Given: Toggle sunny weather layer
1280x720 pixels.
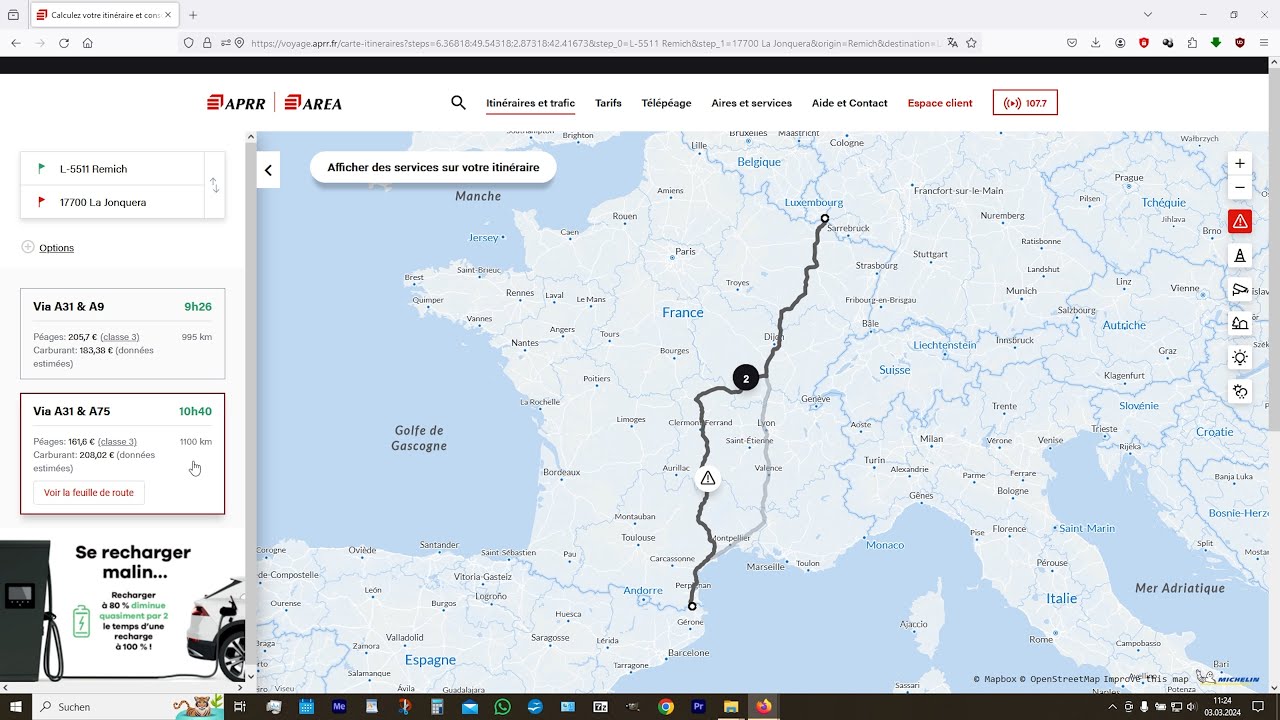Looking at the screenshot, I should [1240, 357].
